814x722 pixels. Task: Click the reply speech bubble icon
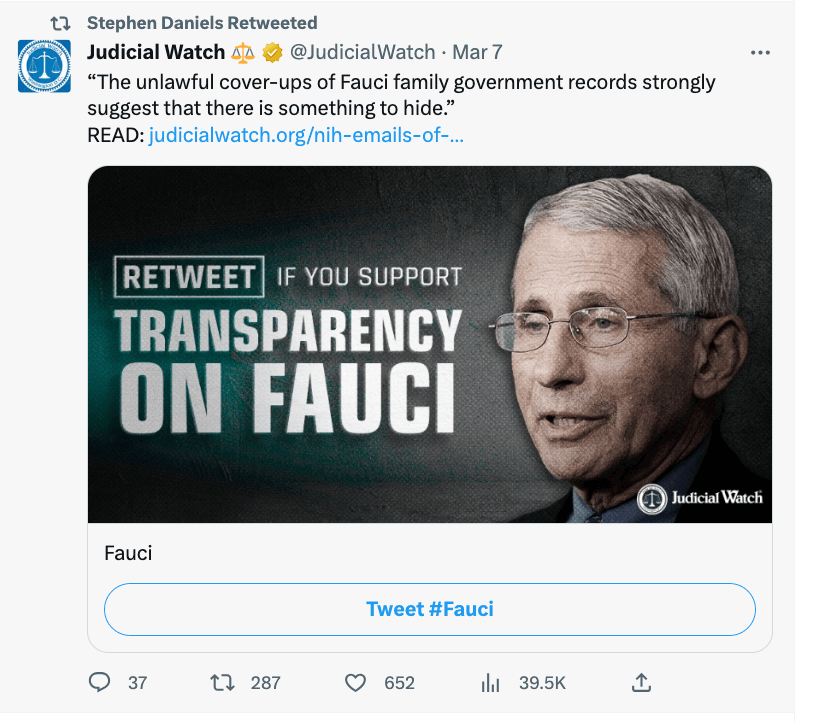[100, 682]
